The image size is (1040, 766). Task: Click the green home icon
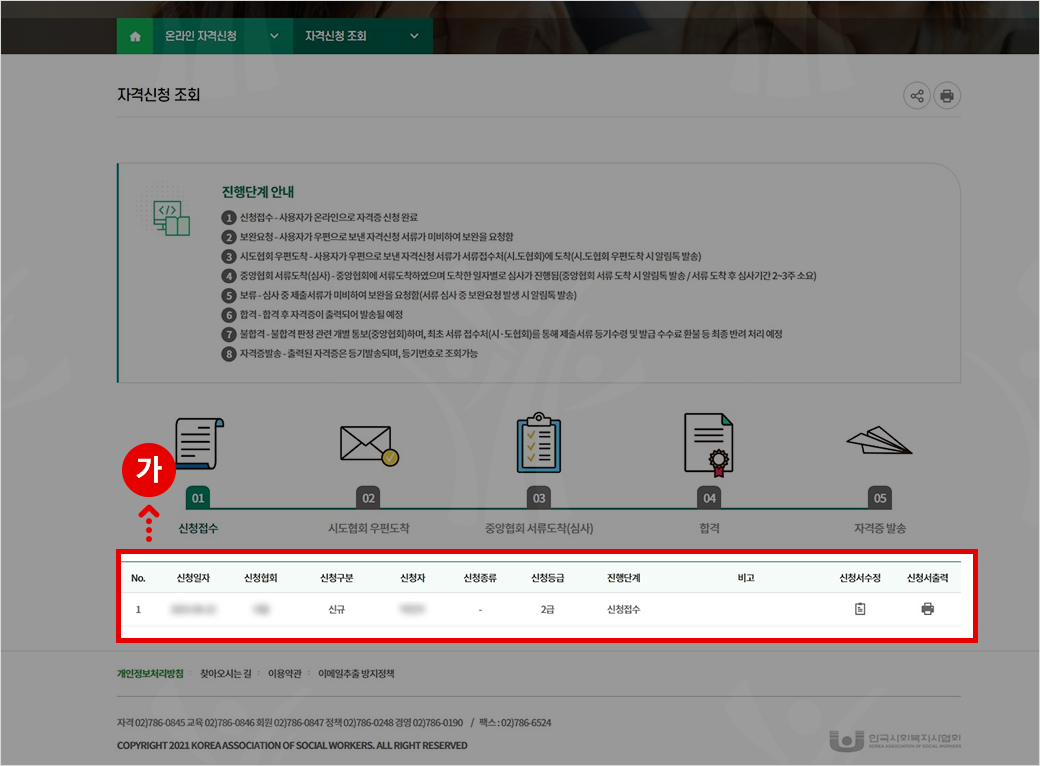click(135, 36)
